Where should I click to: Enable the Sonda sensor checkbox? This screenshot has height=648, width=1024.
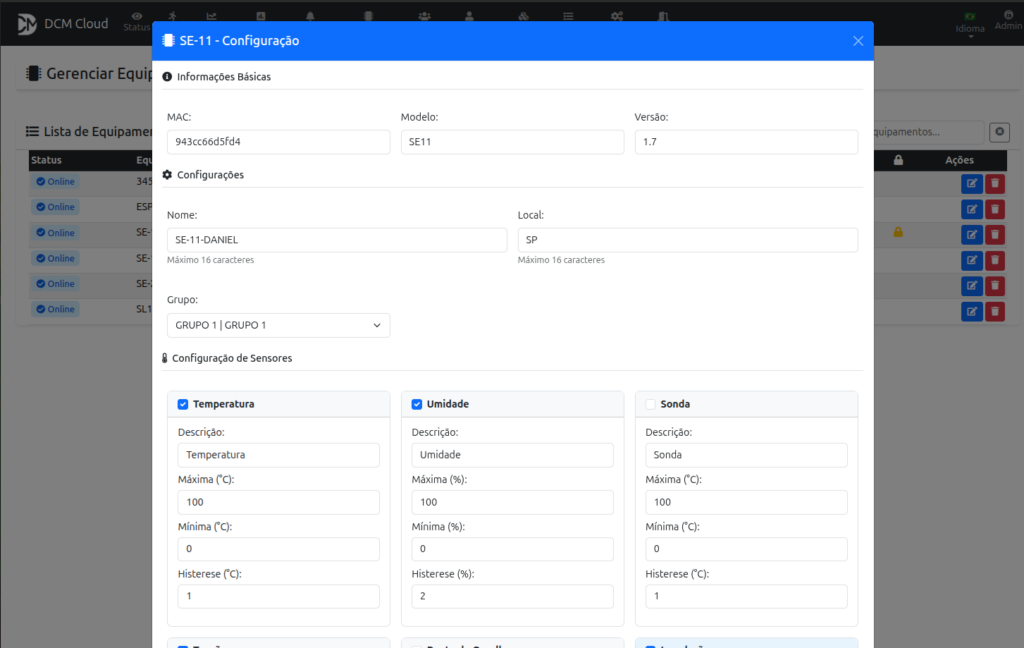(651, 404)
